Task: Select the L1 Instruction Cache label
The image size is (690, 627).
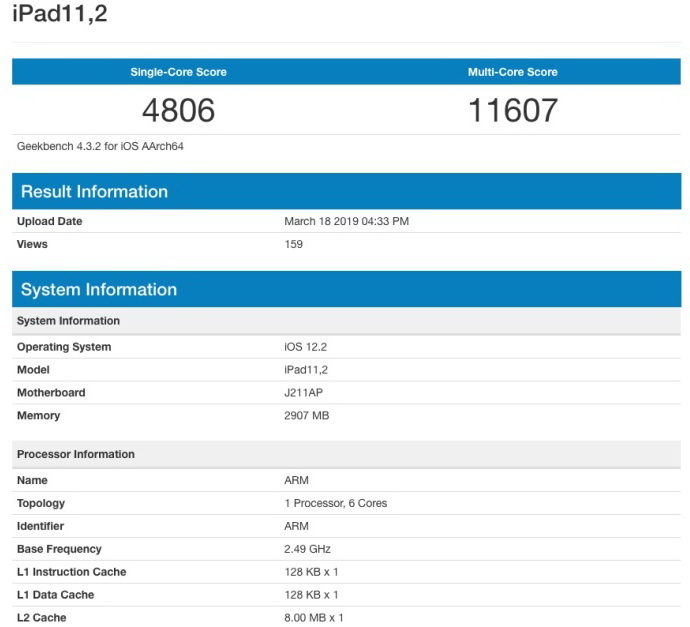Action: click(71, 572)
